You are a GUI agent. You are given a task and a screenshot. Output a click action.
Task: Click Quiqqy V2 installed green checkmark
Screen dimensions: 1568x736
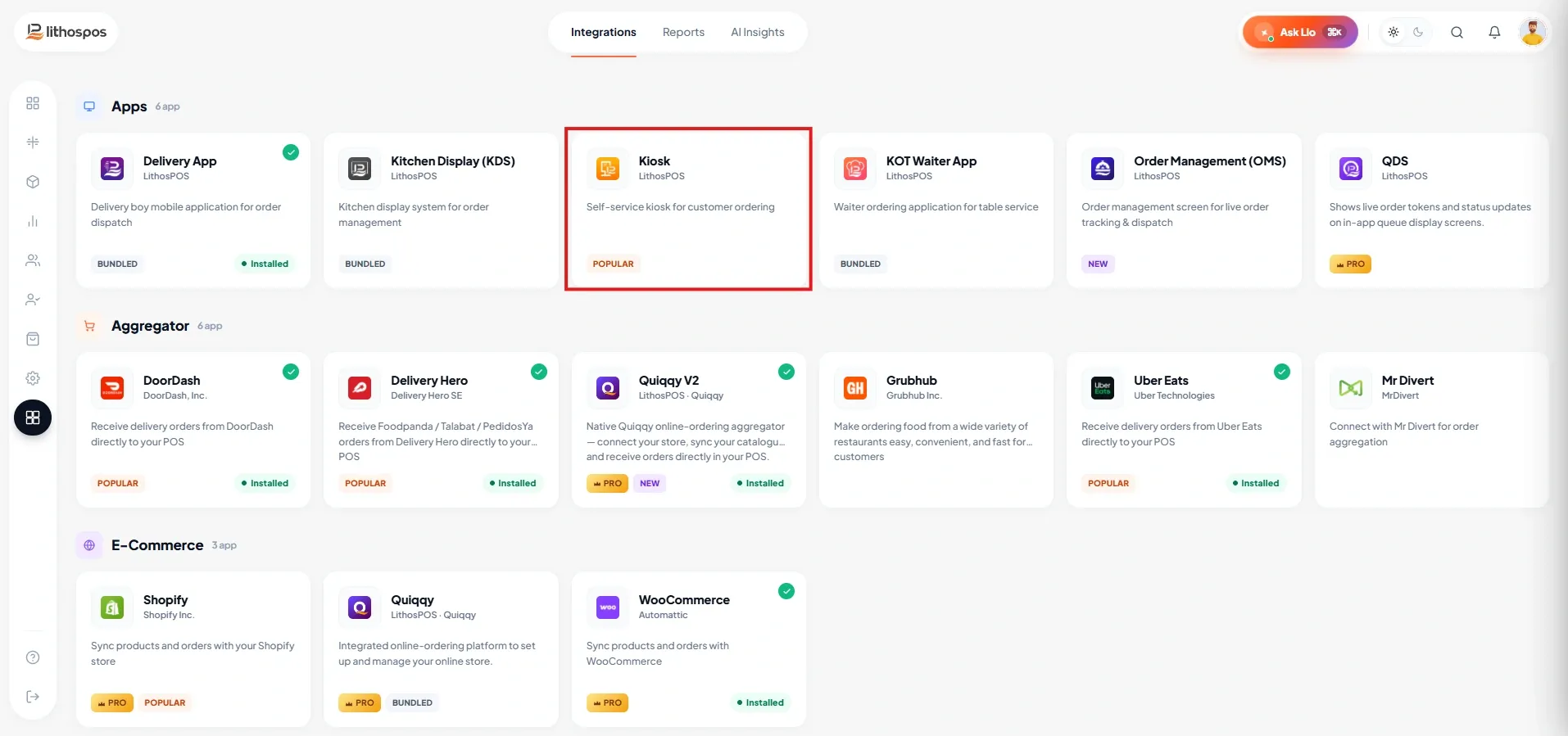pyautogui.click(x=786, y=372)
